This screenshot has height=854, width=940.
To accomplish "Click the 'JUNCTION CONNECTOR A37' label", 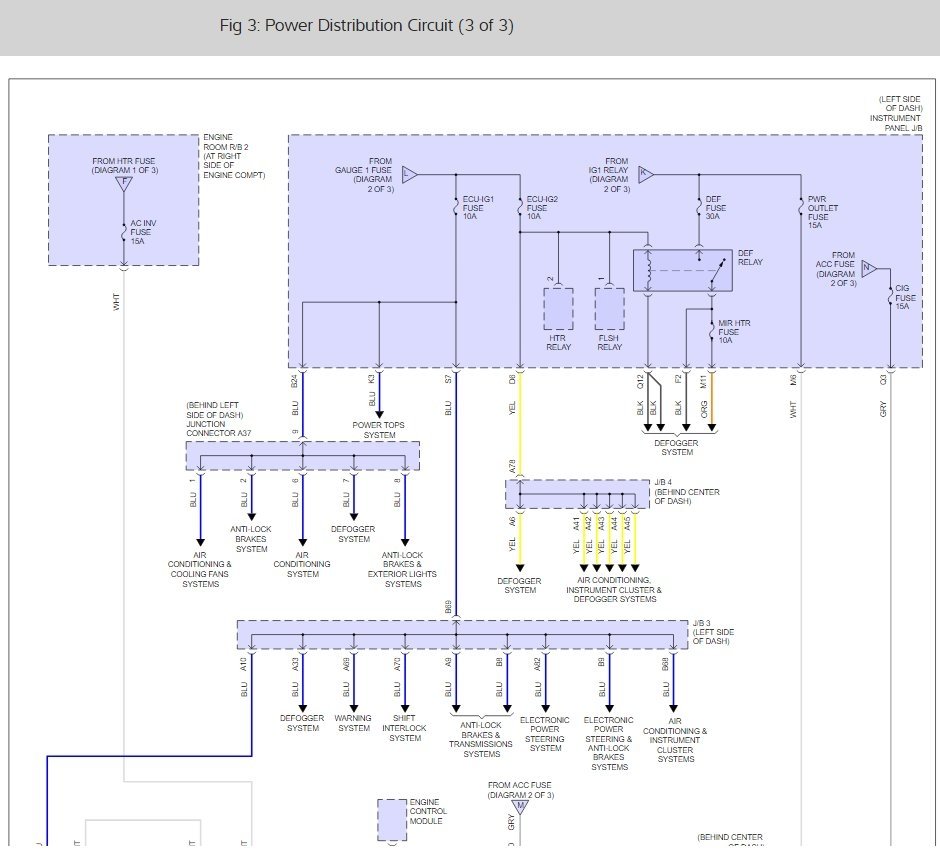I will (219, 428).
